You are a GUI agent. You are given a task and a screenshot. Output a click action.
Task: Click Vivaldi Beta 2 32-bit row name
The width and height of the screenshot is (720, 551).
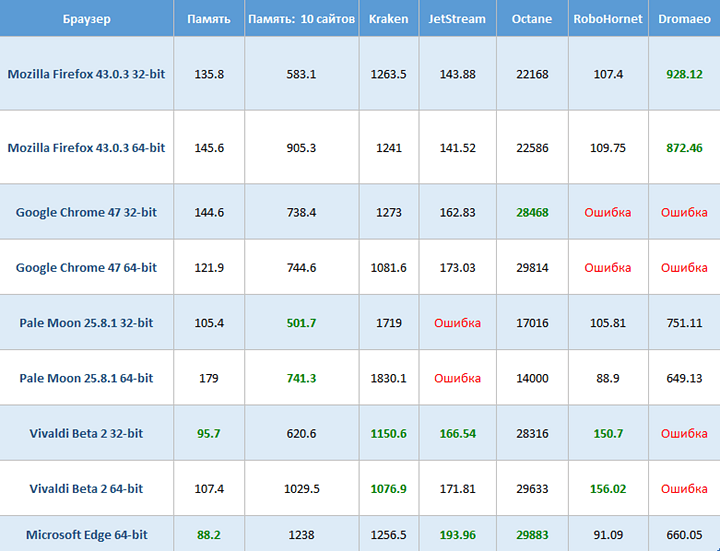[x=86, y=433]
